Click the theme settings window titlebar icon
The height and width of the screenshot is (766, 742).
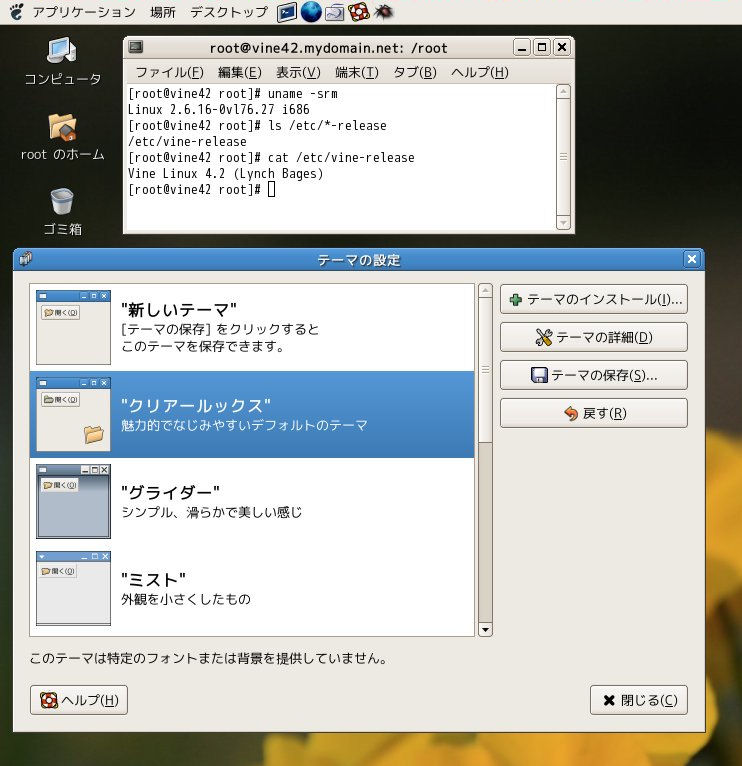tap(25, 258)
